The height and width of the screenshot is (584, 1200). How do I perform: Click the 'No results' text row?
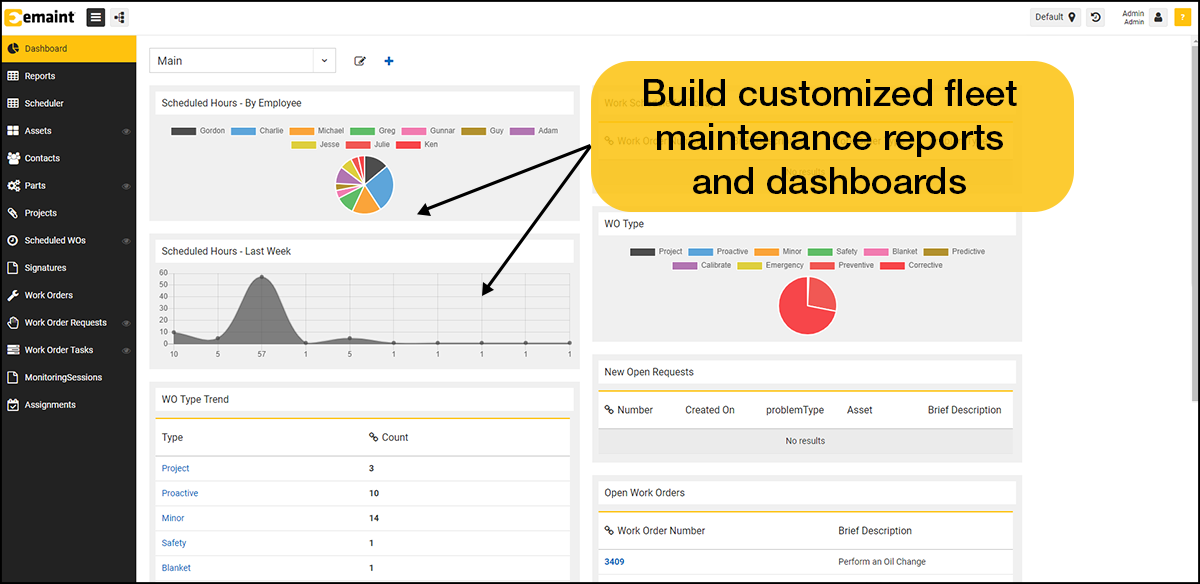click(805, 441)
